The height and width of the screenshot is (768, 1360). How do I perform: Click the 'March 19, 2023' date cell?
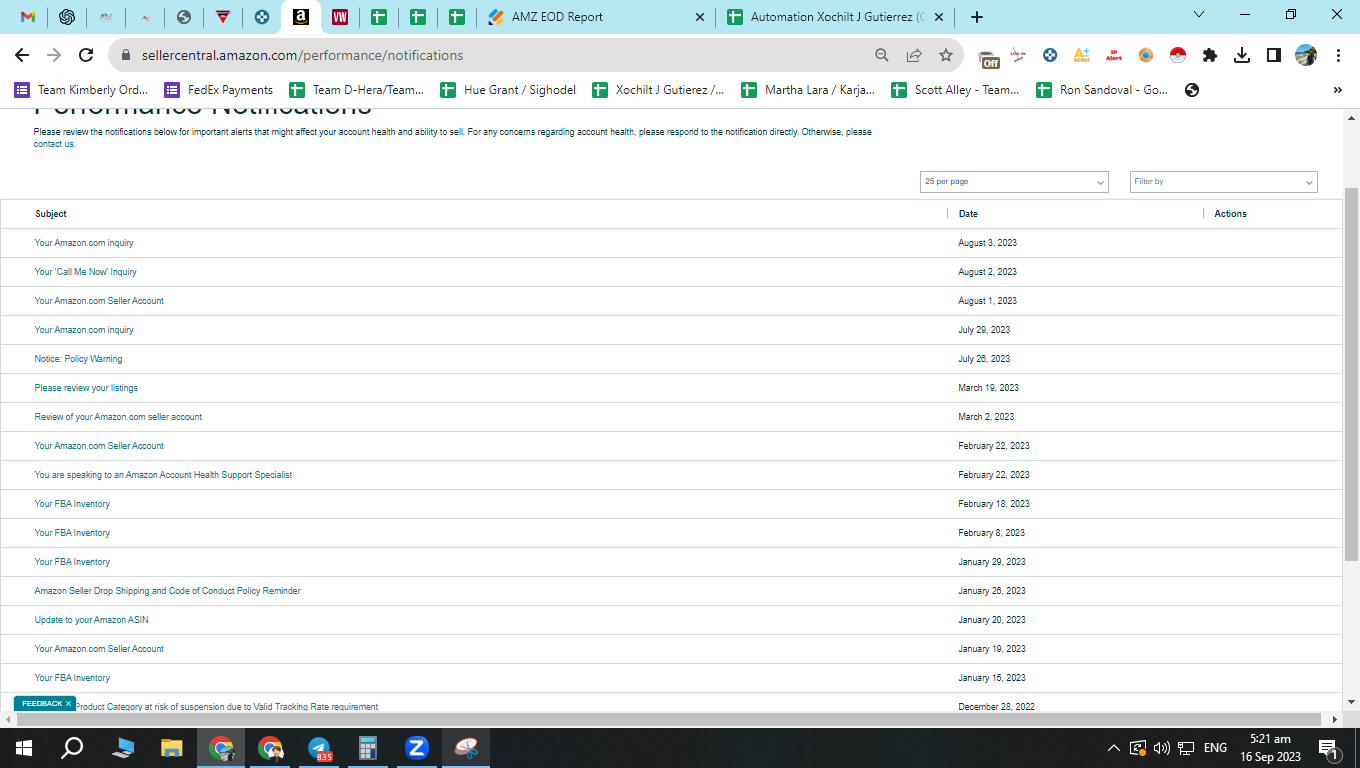coord(988,388)
